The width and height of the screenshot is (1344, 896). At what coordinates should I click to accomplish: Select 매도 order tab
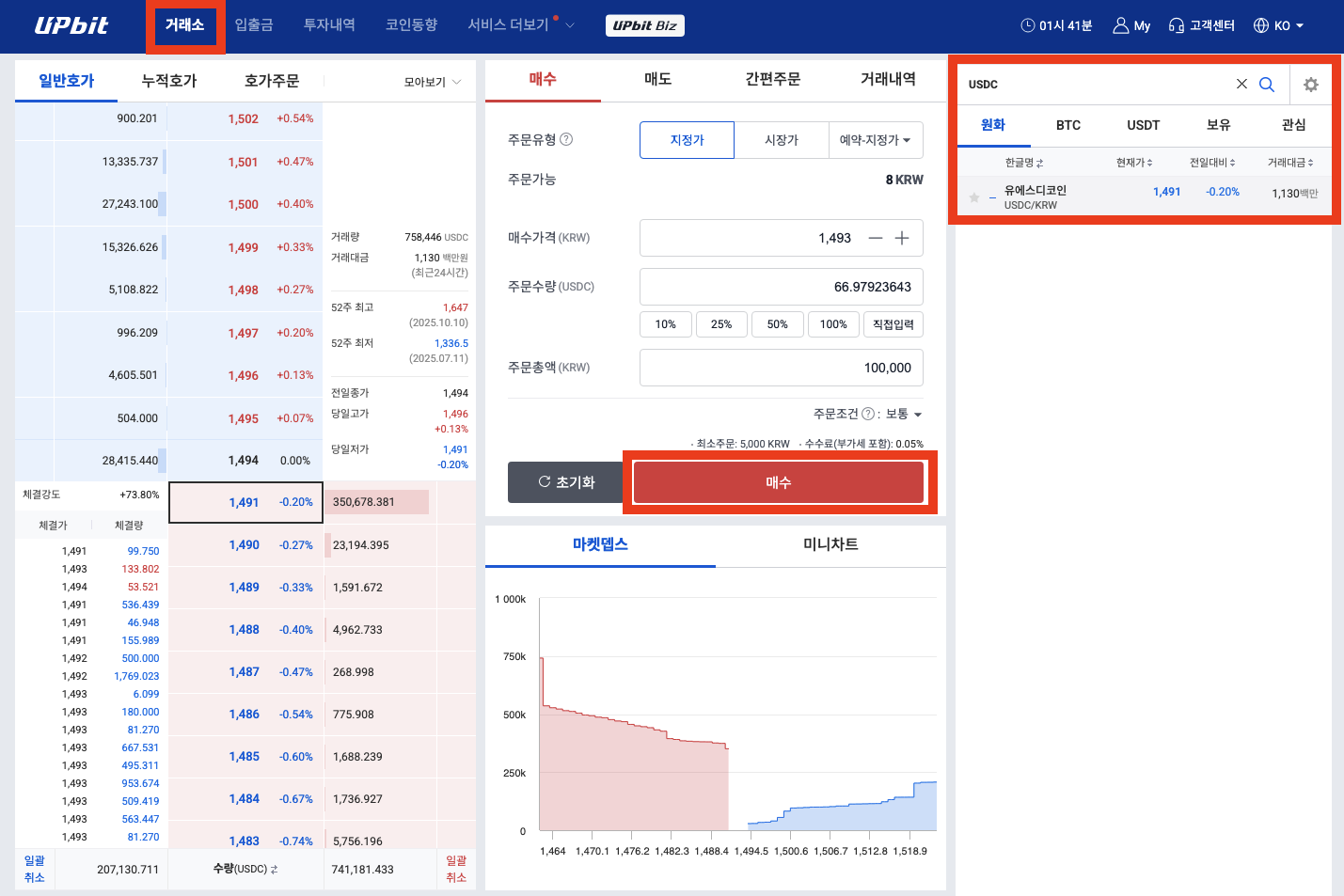pyautogui.click(x=658, y=80)
